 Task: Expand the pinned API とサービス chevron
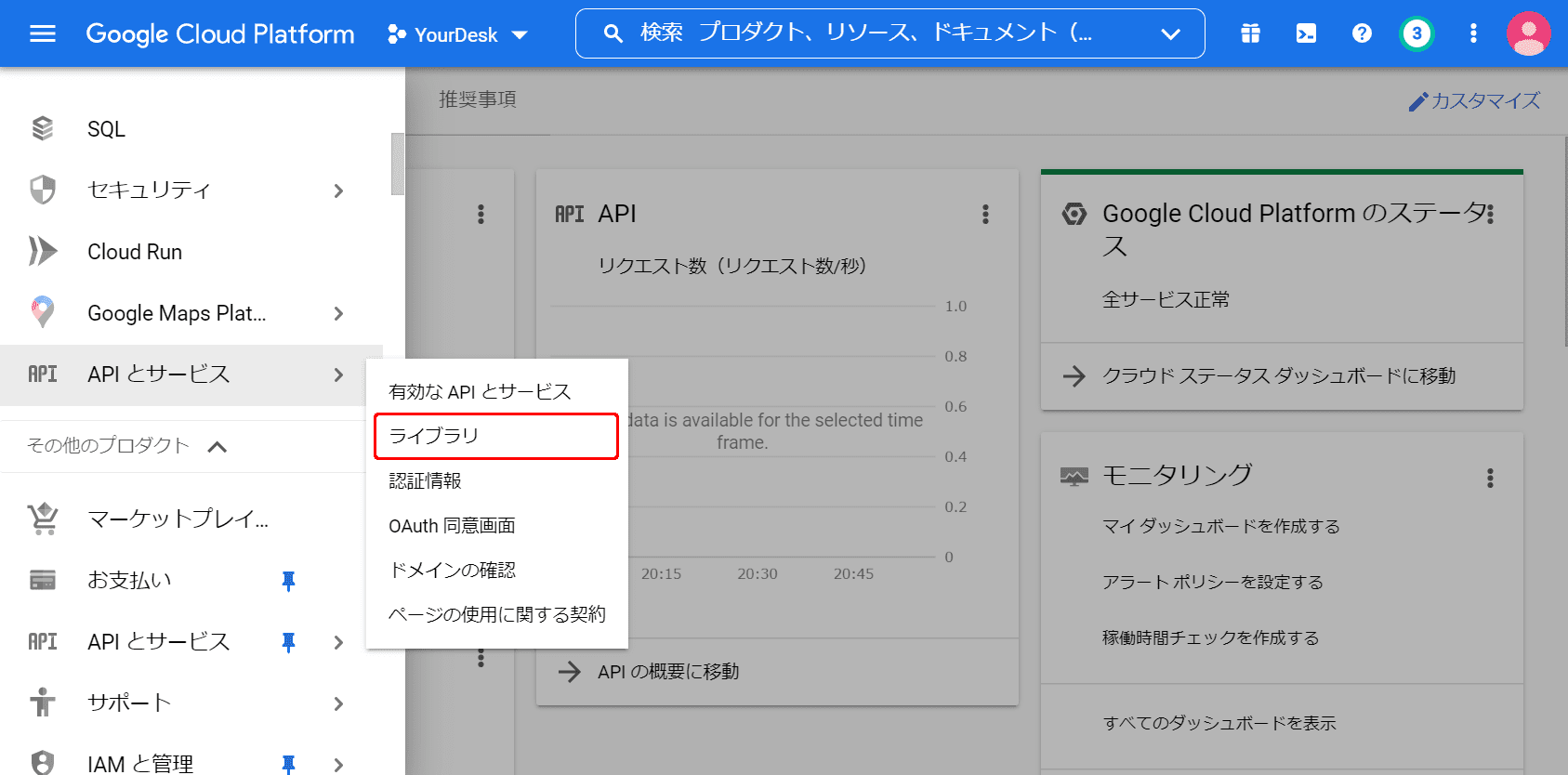tap(338, 642)
